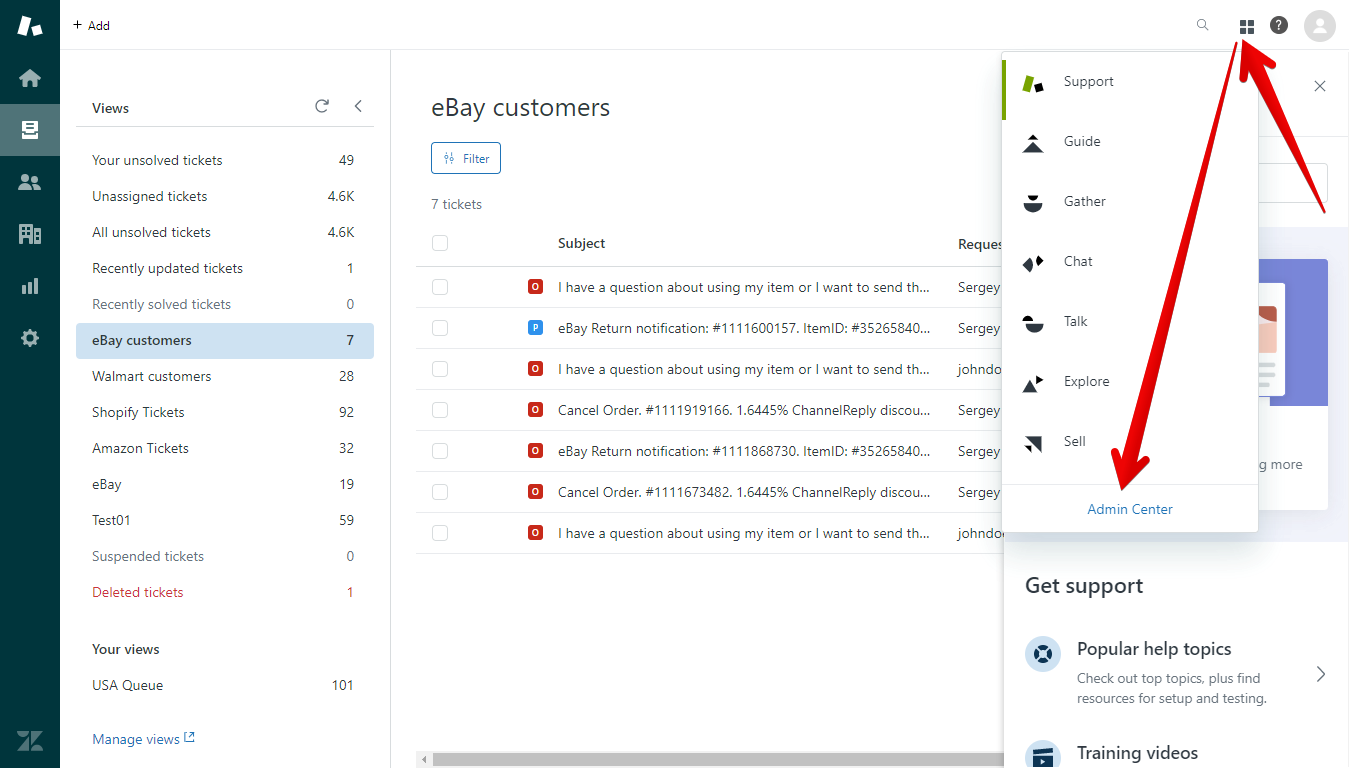Image resolution: width=1349 pixels, height=768 pixels.
Task: Click the pending status badge on eBay Return #1111600157
Action: (x=535, y=328)
